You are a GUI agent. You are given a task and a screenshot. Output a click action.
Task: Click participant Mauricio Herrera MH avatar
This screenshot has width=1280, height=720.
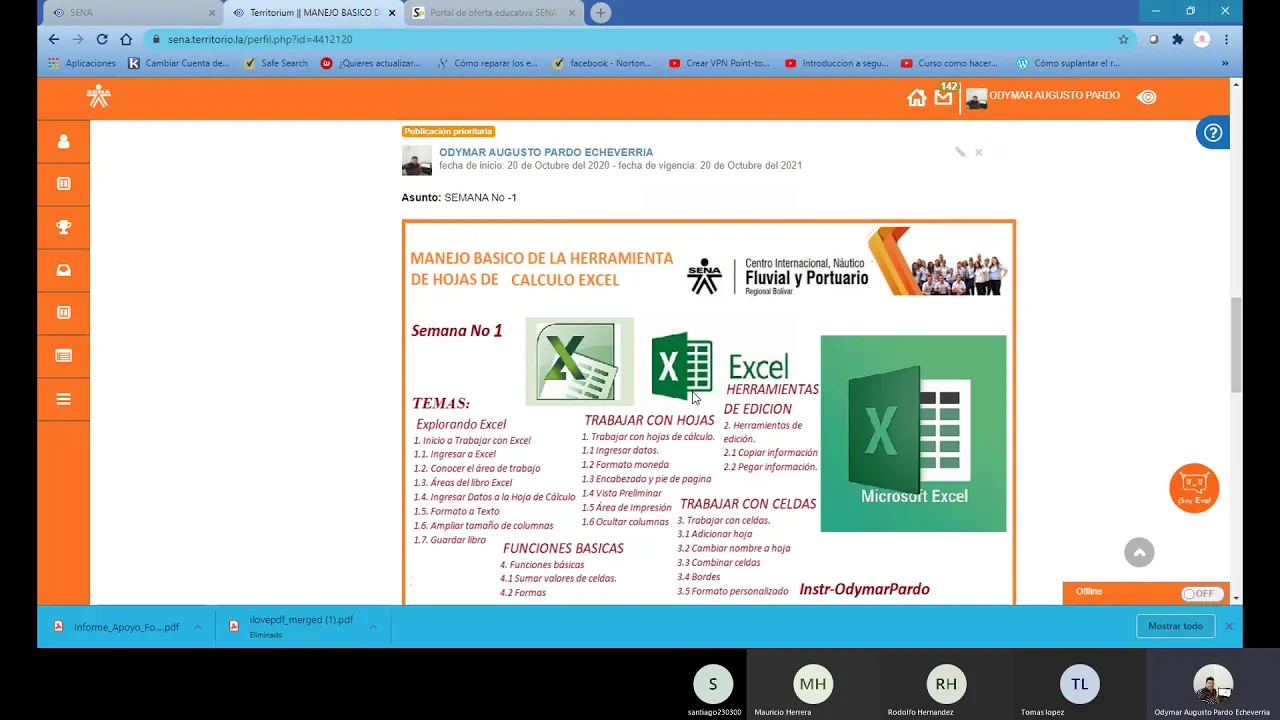[813, 684]
